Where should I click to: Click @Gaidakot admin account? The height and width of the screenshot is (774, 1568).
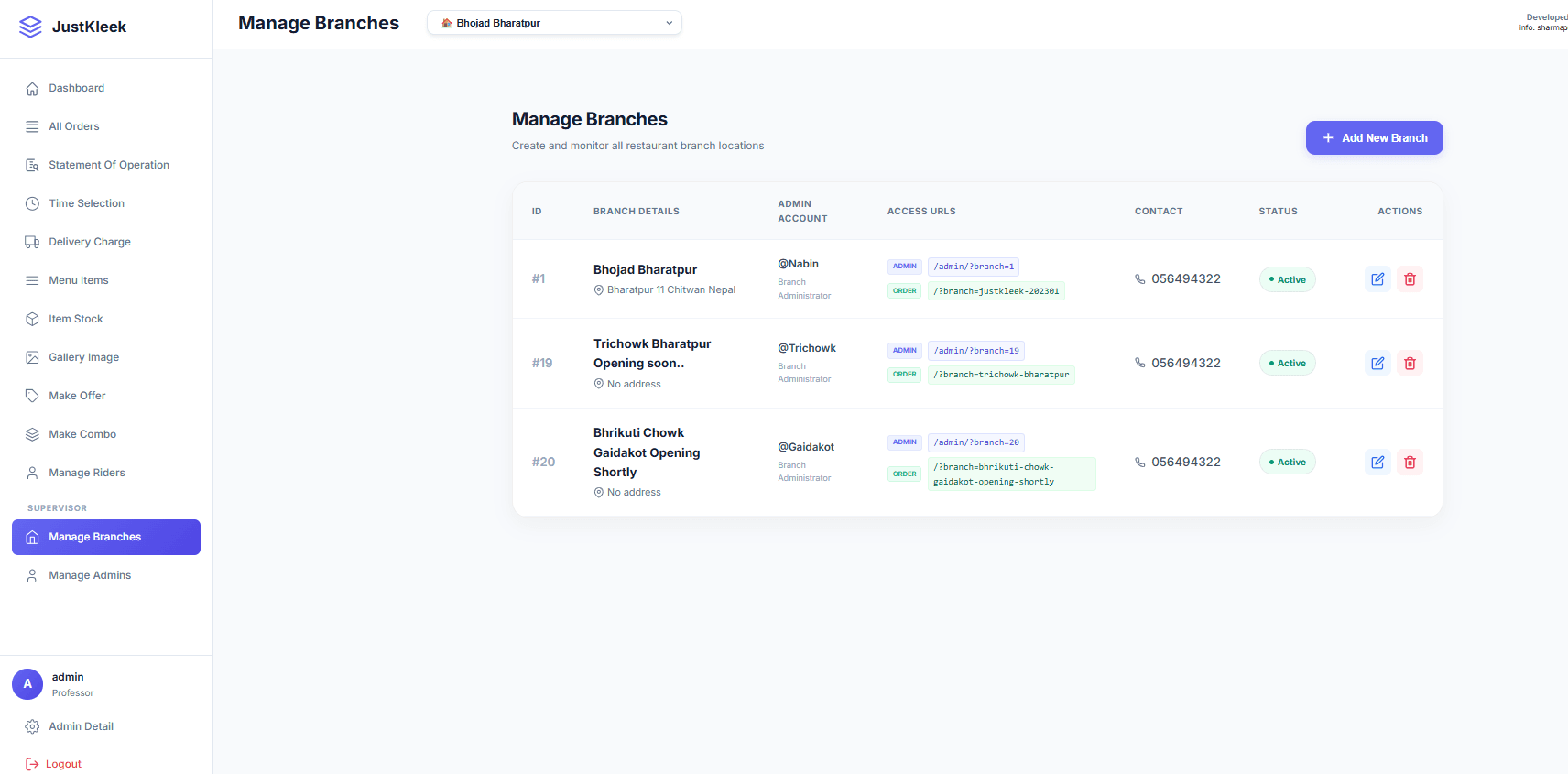(806, 447)
